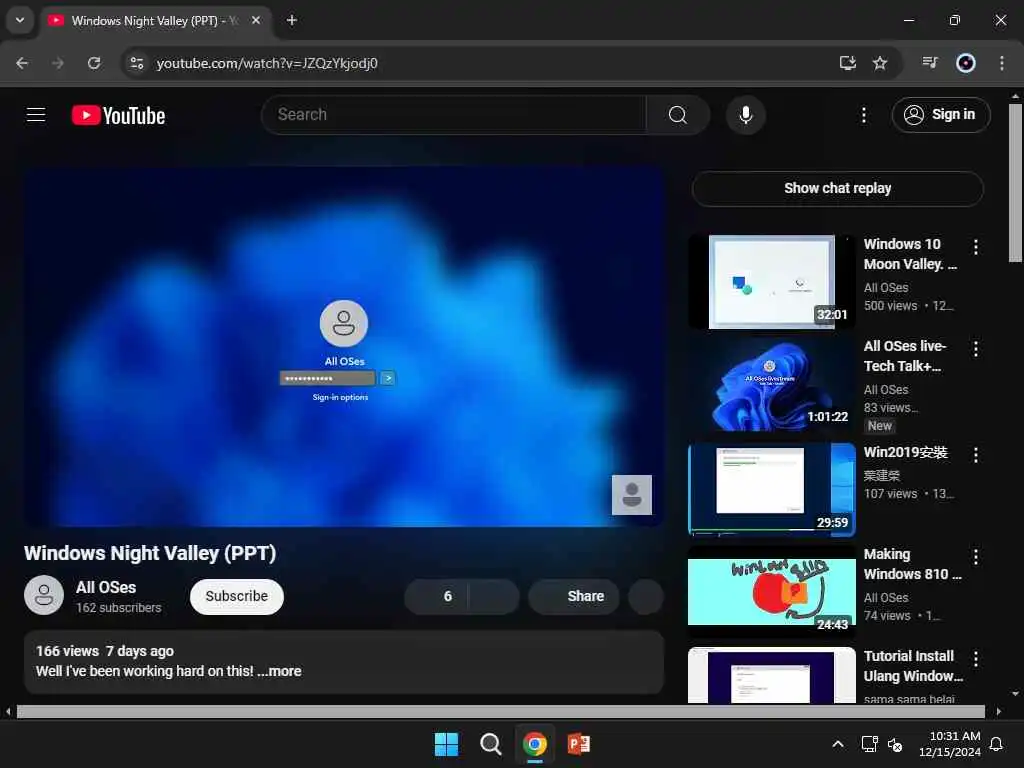Focus the YouTube Search field
The width and height of the screenshot is (1024, 768).
click(454, 115)
